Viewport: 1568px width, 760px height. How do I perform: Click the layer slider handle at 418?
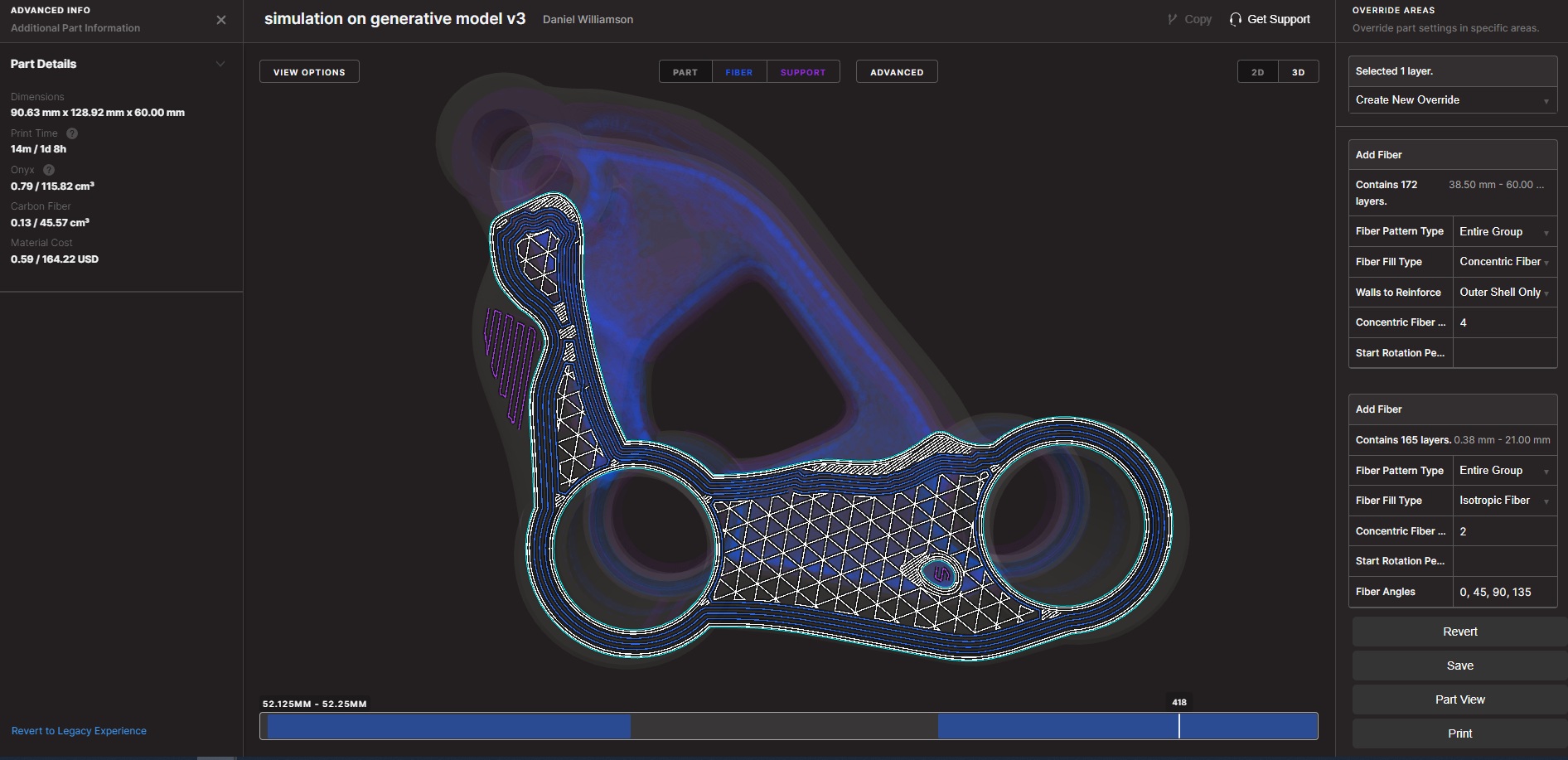tap(1178, 725)
